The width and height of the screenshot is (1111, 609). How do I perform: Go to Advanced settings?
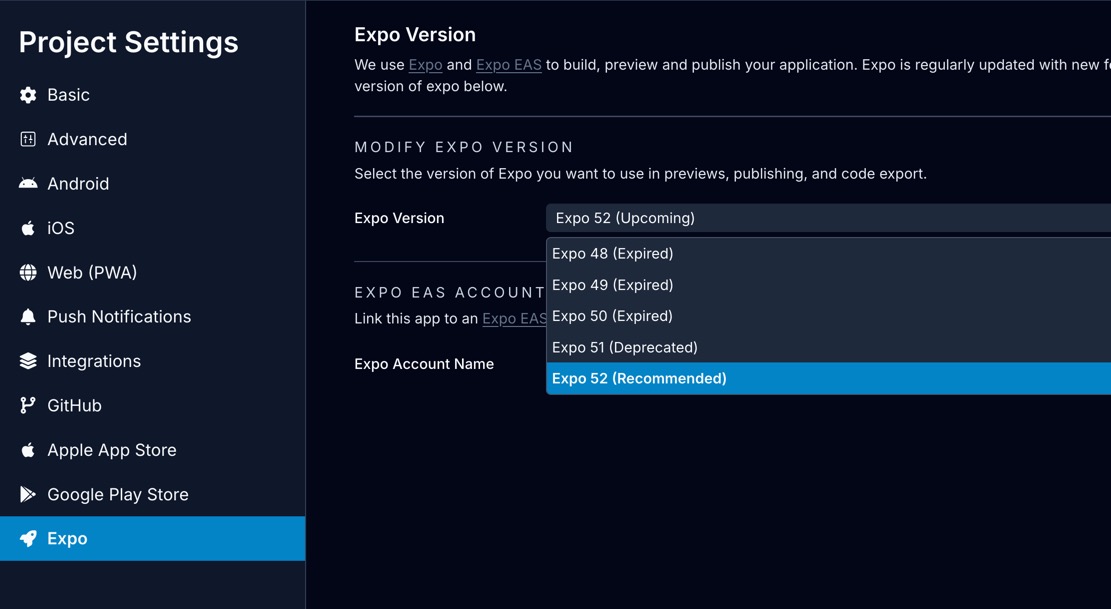tap(152, 140)
